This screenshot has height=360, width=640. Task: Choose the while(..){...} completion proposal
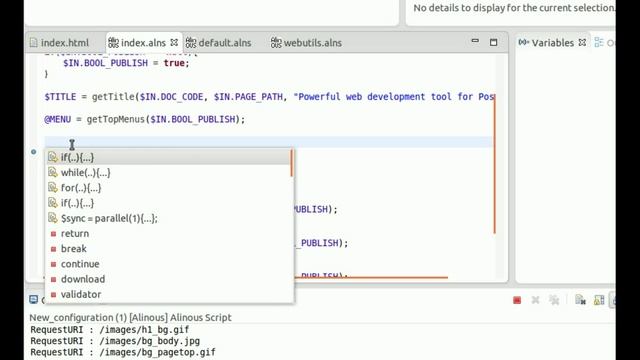(x=169, y=173)
